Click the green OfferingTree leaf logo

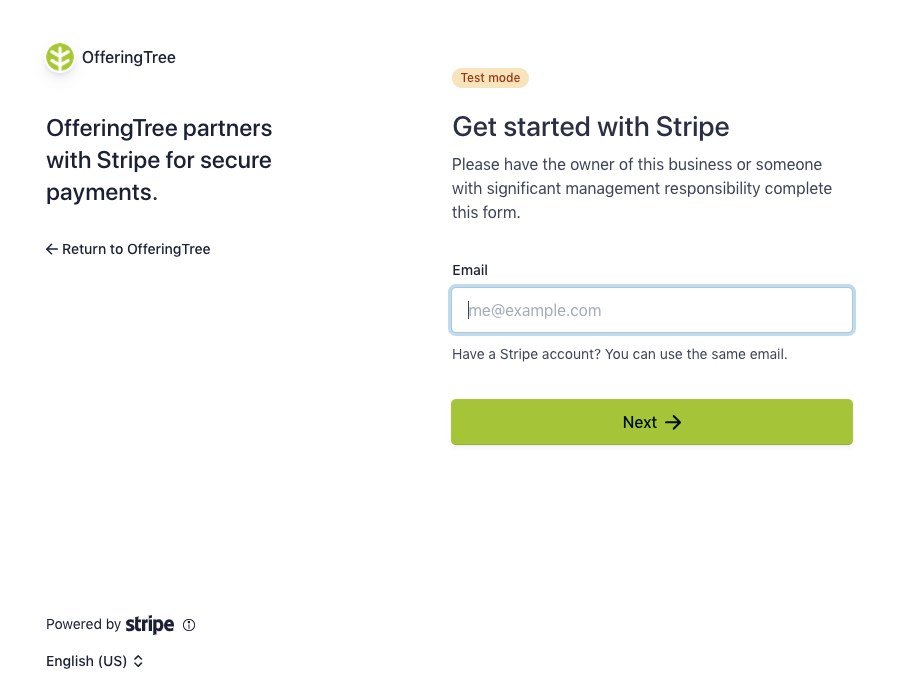coord(60,58)
